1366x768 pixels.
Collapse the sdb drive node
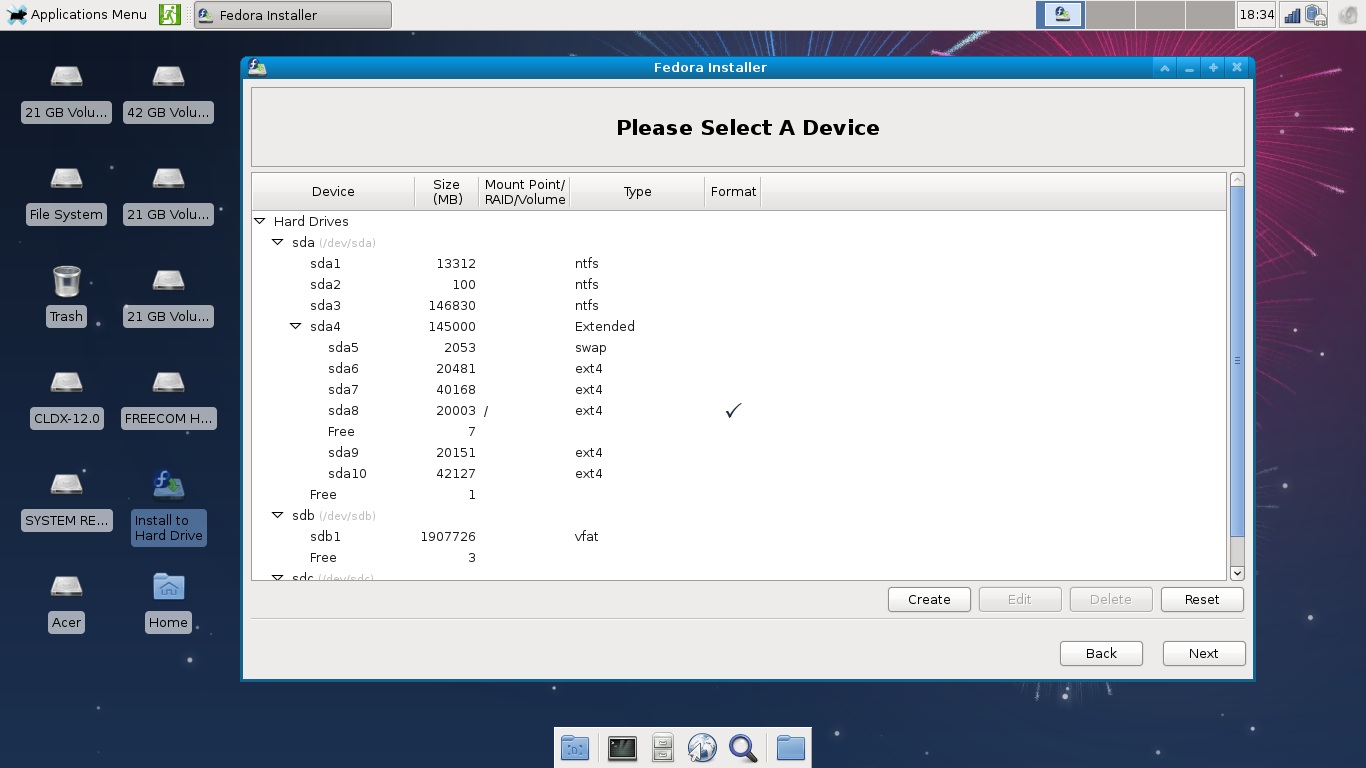278,515
